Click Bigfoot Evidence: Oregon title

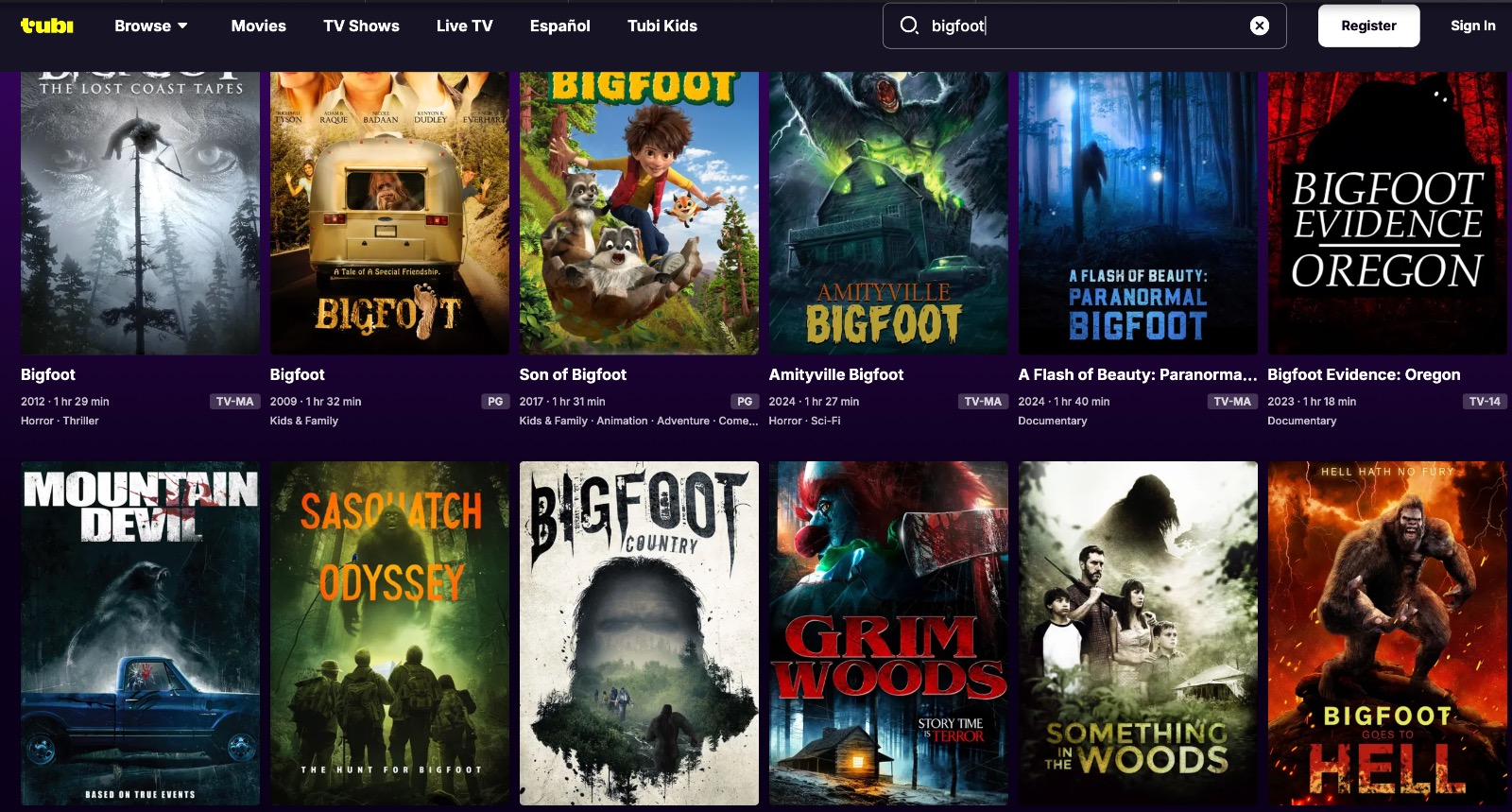tap(1364, 374)
